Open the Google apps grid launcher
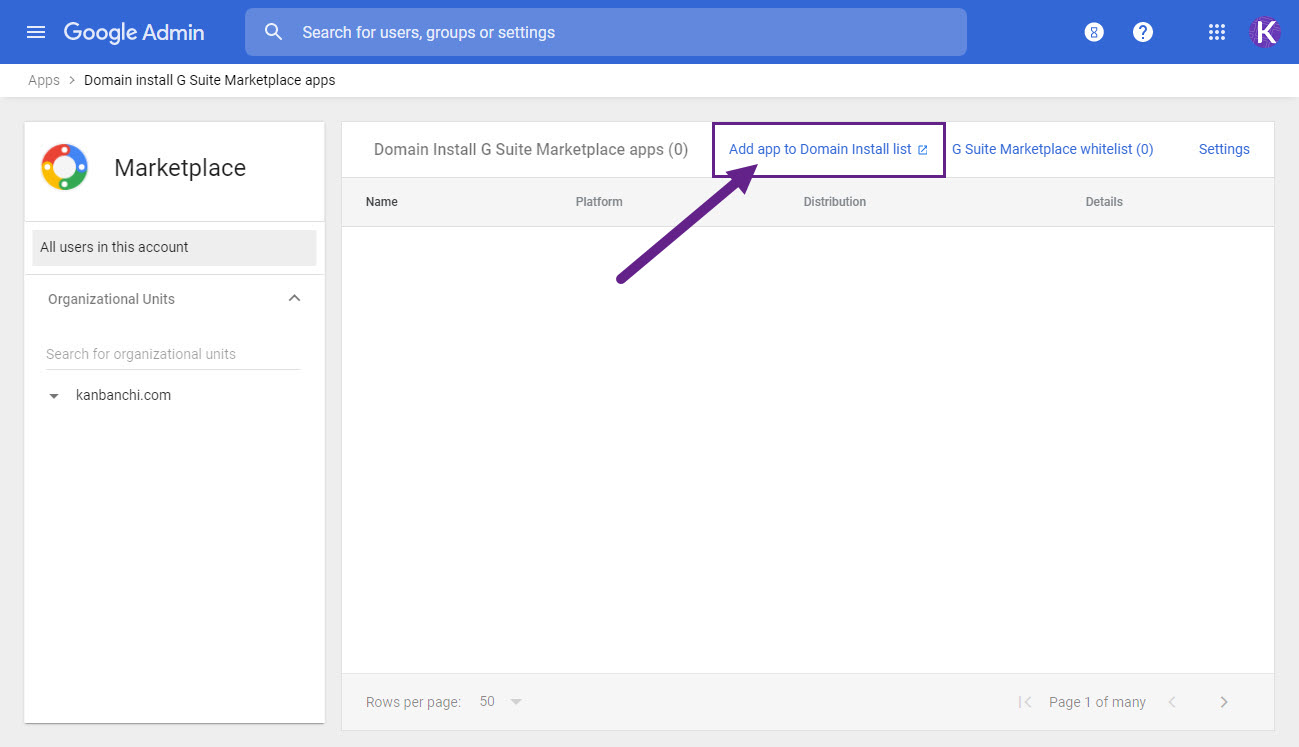Screen dimensions: 1299x747 [1217, 32]
